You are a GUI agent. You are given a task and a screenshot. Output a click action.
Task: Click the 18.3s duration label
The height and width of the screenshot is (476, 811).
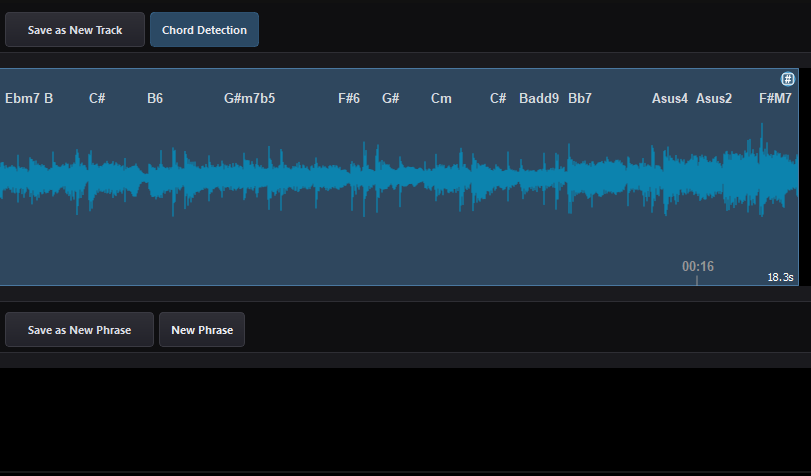(780, 277)
